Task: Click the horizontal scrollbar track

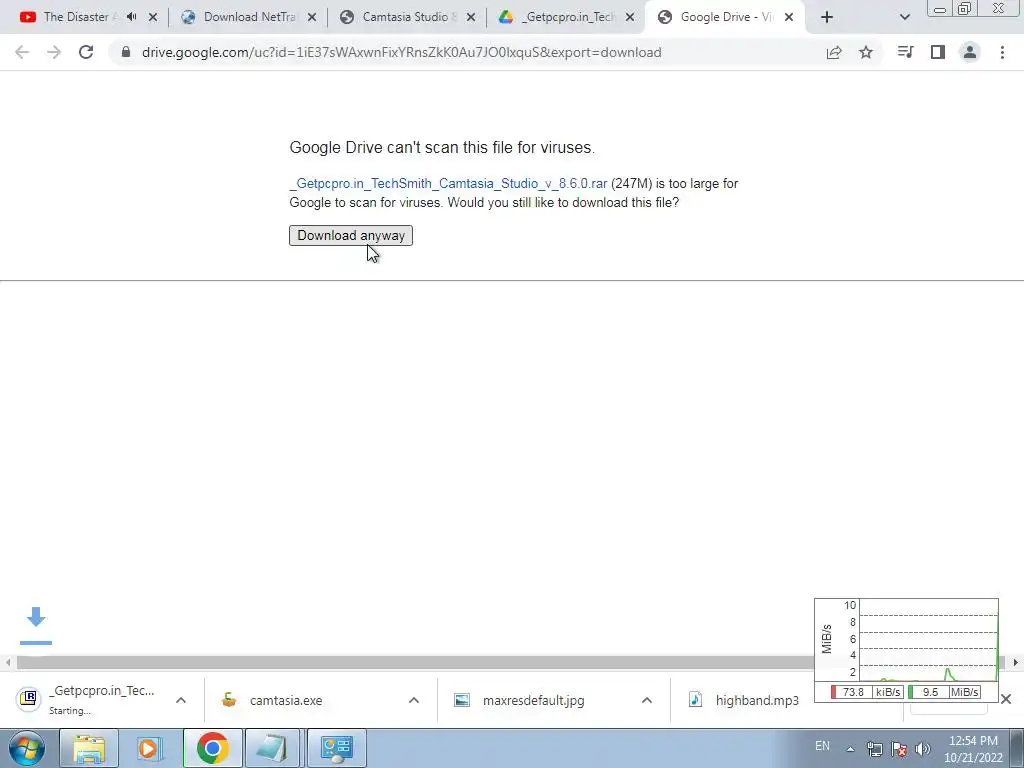Action: click(415, 662)
